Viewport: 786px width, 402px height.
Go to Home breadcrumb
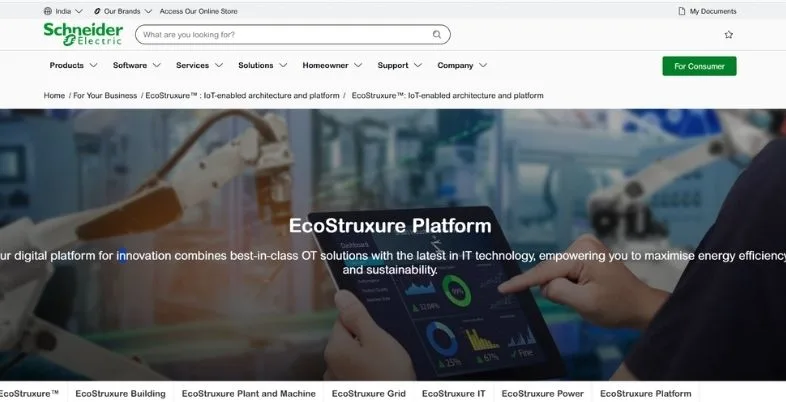pyautogui.click(x=54, y=95)
